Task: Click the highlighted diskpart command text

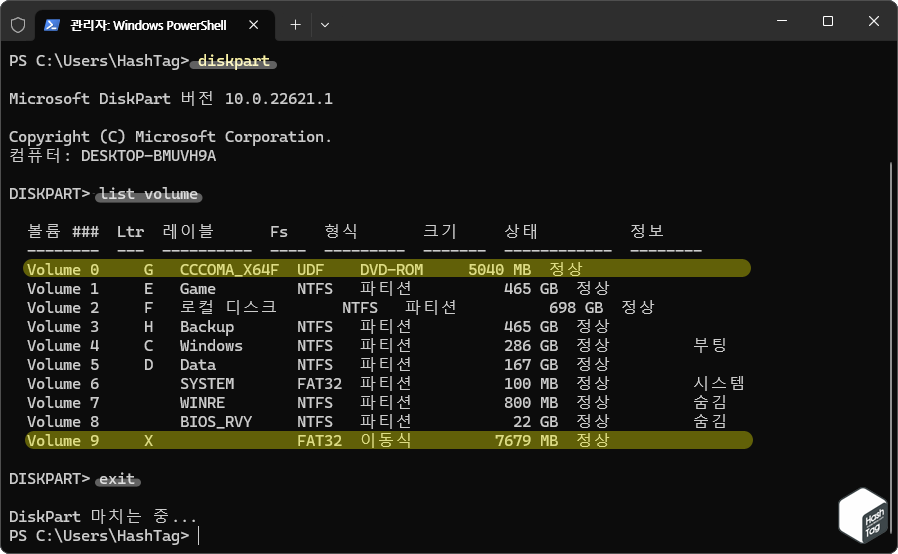Action: 234,61
